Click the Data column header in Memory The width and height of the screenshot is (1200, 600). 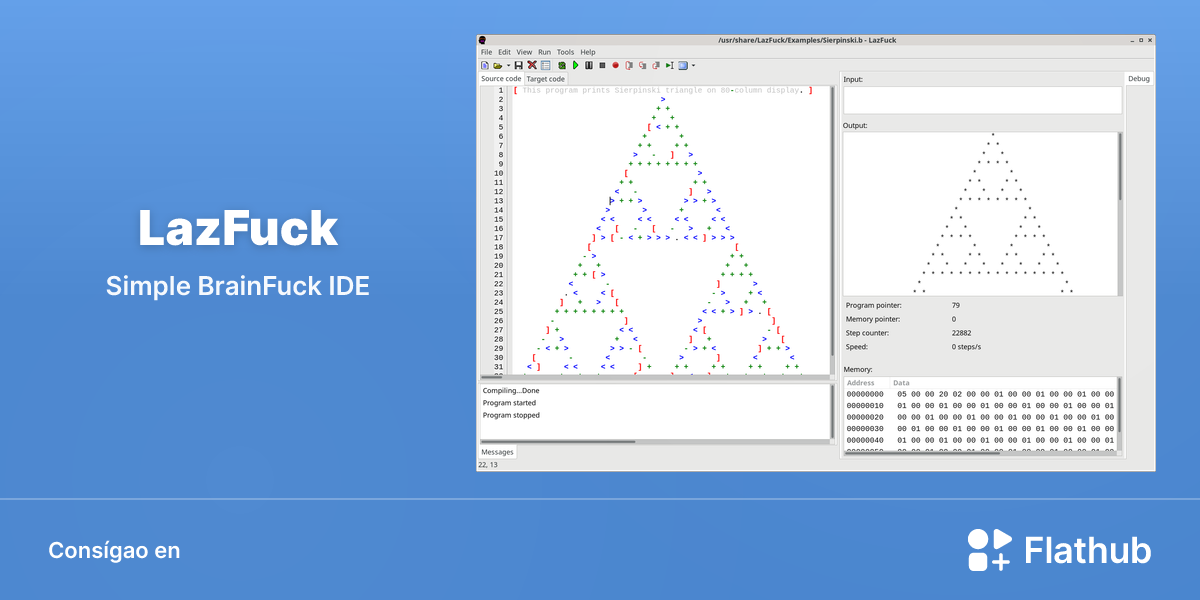901,383
